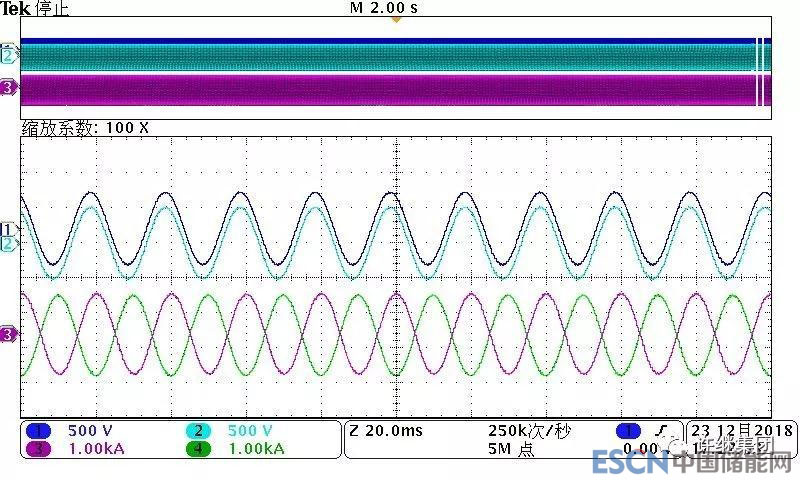Click channel 3 ground marker beside lower waveforms
The height and width of the screenshot is (480, 800).
[9, 334]
